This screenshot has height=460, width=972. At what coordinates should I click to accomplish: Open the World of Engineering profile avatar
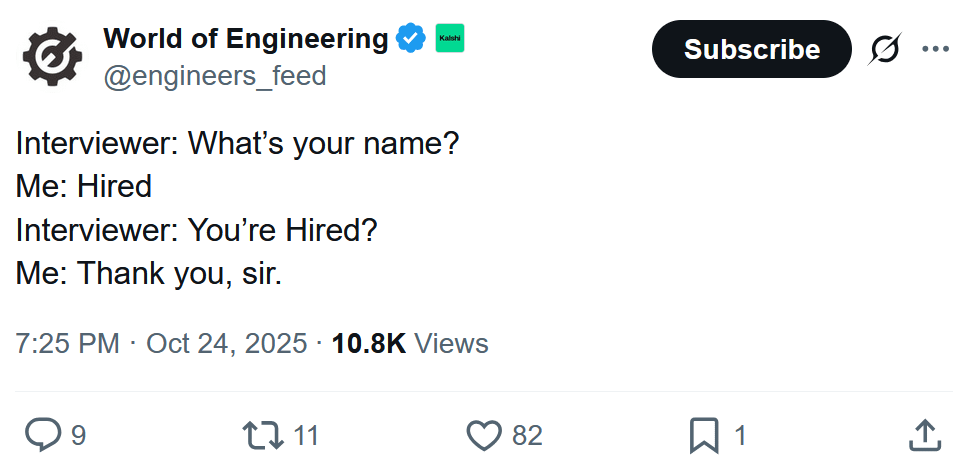(52, 54)
